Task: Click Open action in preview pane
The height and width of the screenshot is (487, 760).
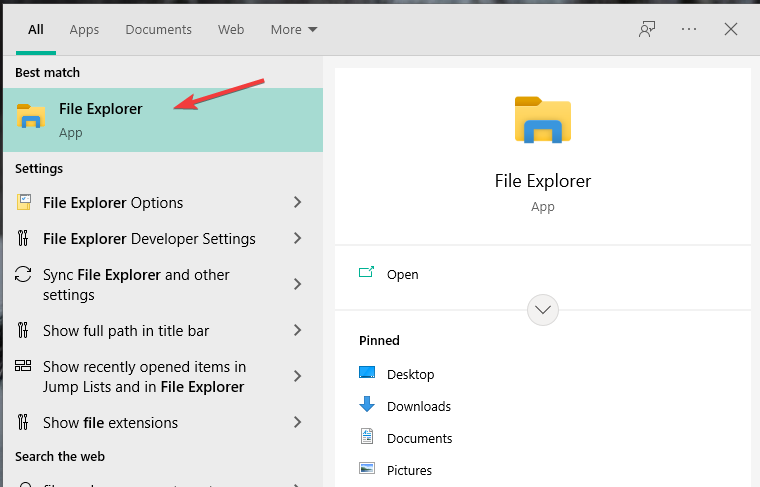Action: [x=543, y=275]
